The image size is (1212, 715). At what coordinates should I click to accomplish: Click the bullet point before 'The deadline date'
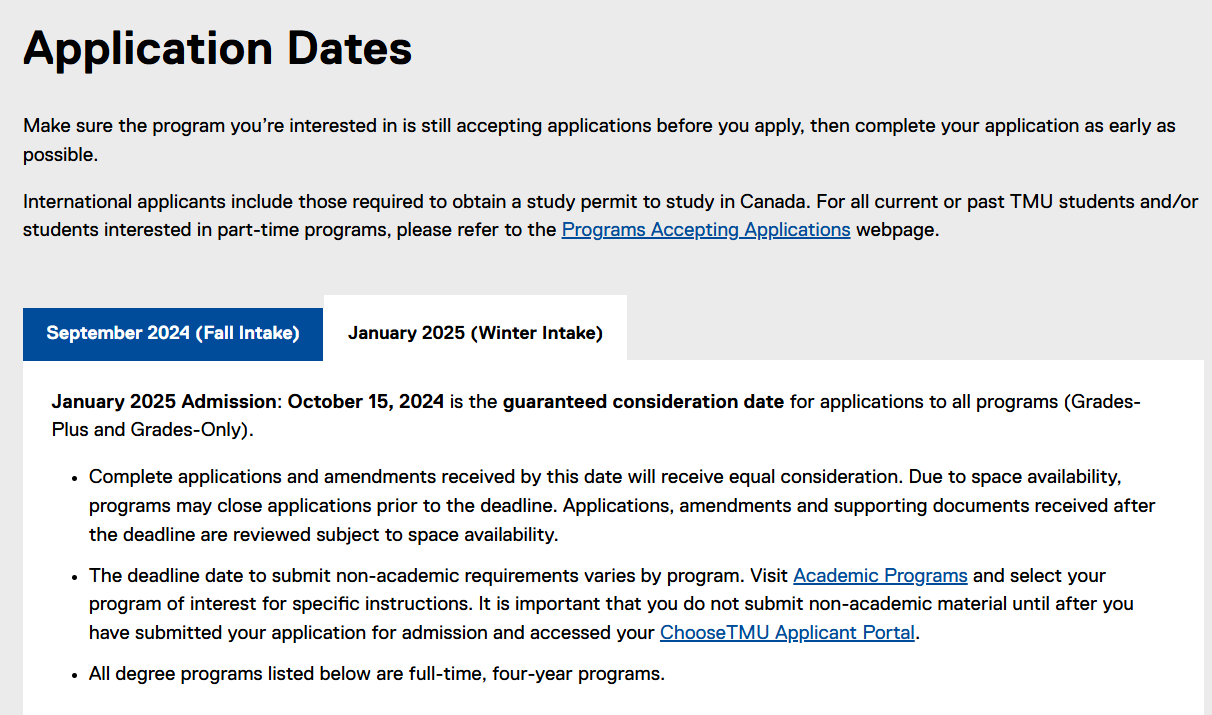point(76,577)
